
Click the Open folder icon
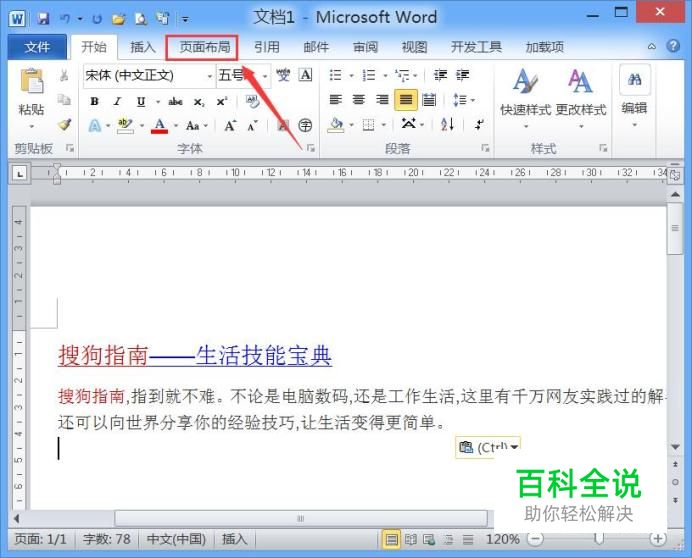[x=118, y=19]
